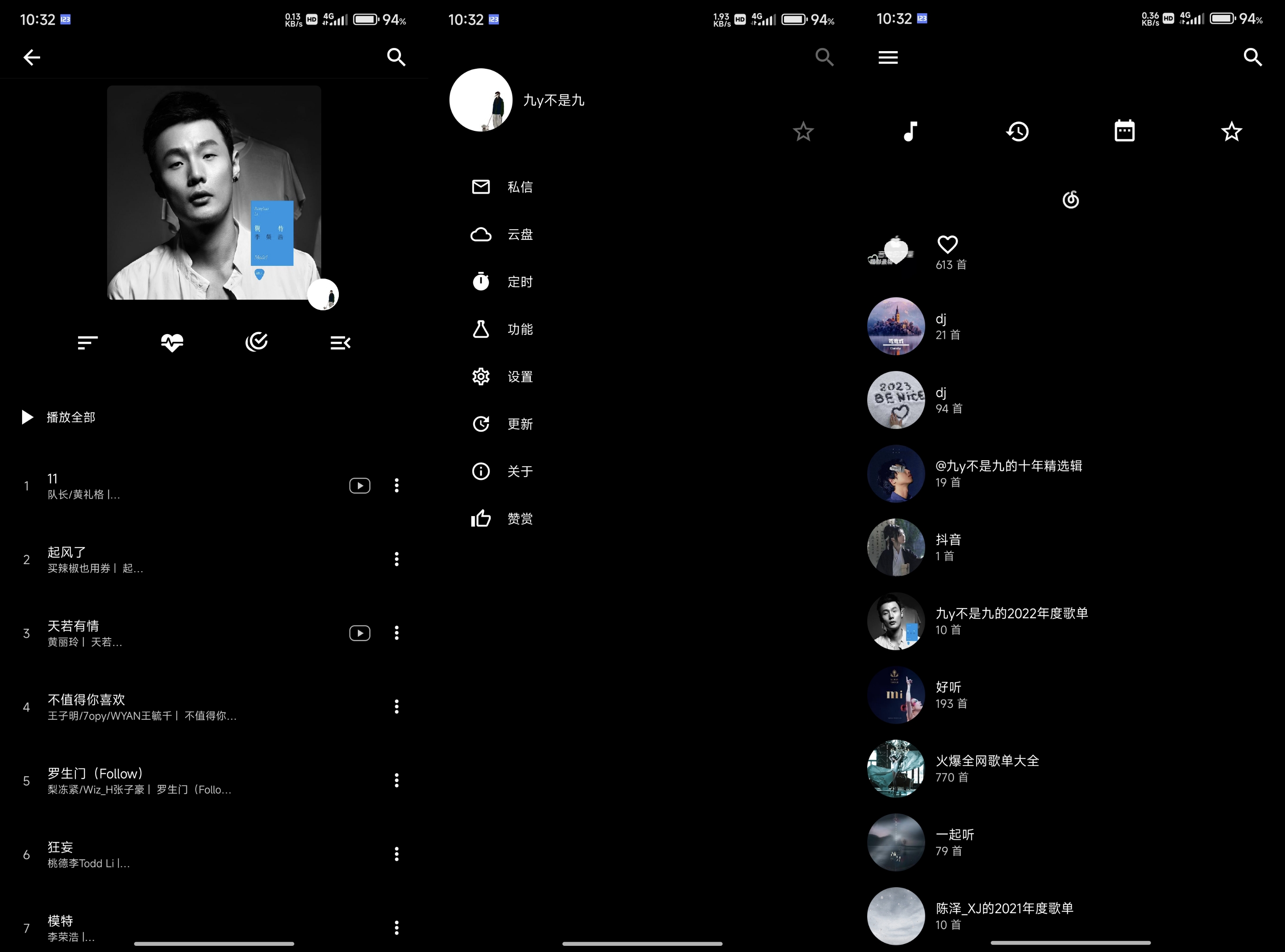Open the three-dot menu for 模特
This screenshot has width=1285, height=952.
pyautogui.click(x=397, y=928)
